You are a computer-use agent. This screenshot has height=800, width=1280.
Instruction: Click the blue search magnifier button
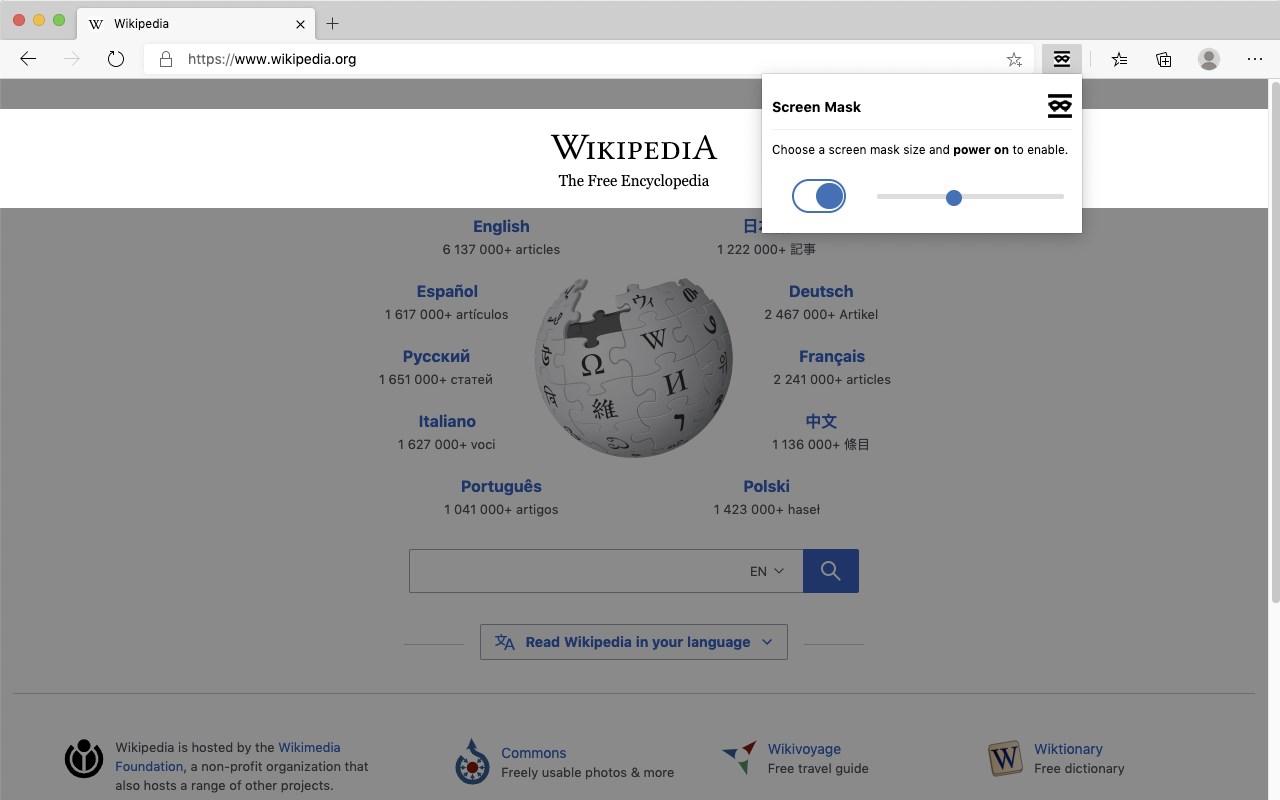[x=830, y=570]
